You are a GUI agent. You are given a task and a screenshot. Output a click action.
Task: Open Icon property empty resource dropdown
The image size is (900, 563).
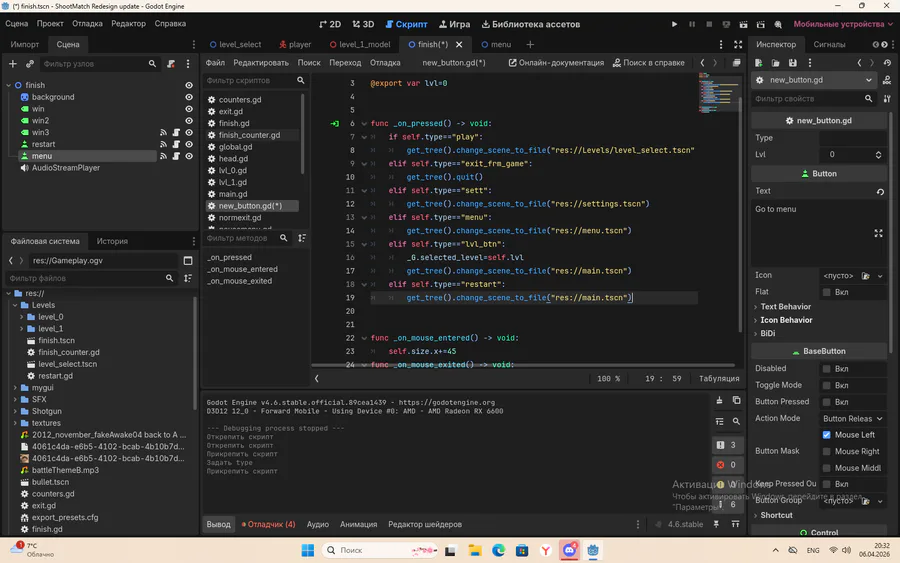pos(880,276)
